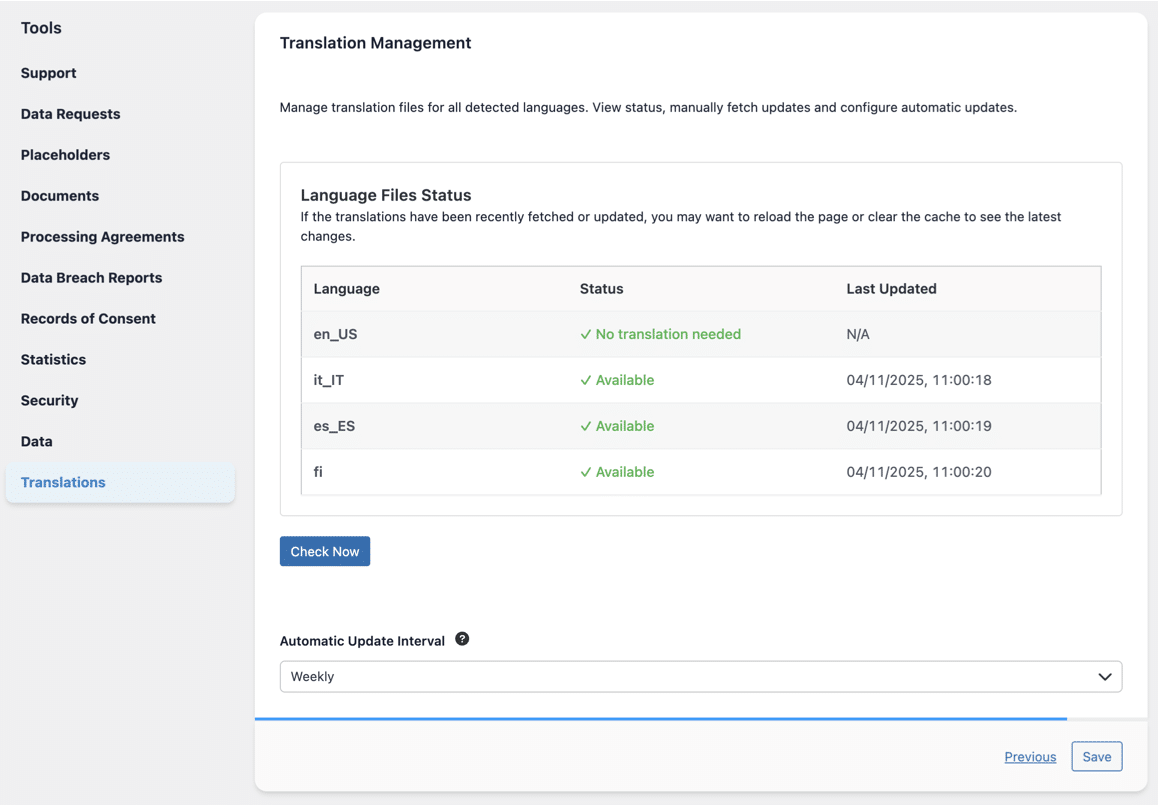Open the Placeholders section
Screen dimensions: 1159x805
(66, 155)
